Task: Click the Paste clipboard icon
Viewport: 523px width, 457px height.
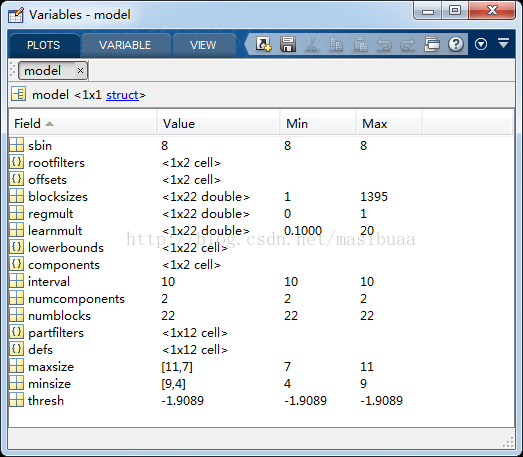Action: coord(360,45)
